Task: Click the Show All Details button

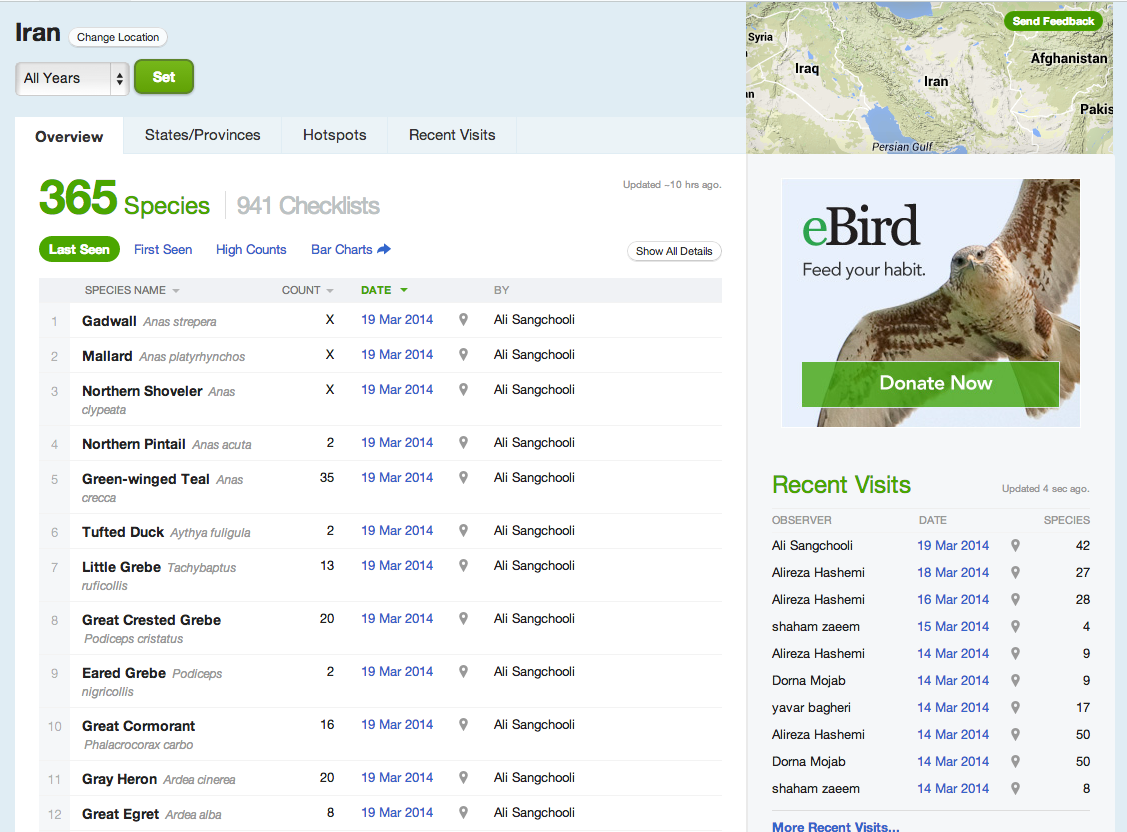Action: coord(673,251)
